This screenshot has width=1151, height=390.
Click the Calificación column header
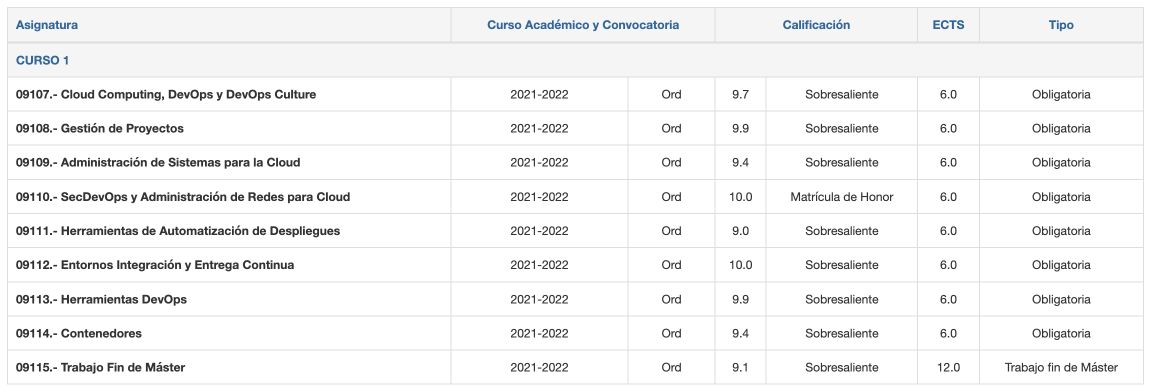[816, 25]
